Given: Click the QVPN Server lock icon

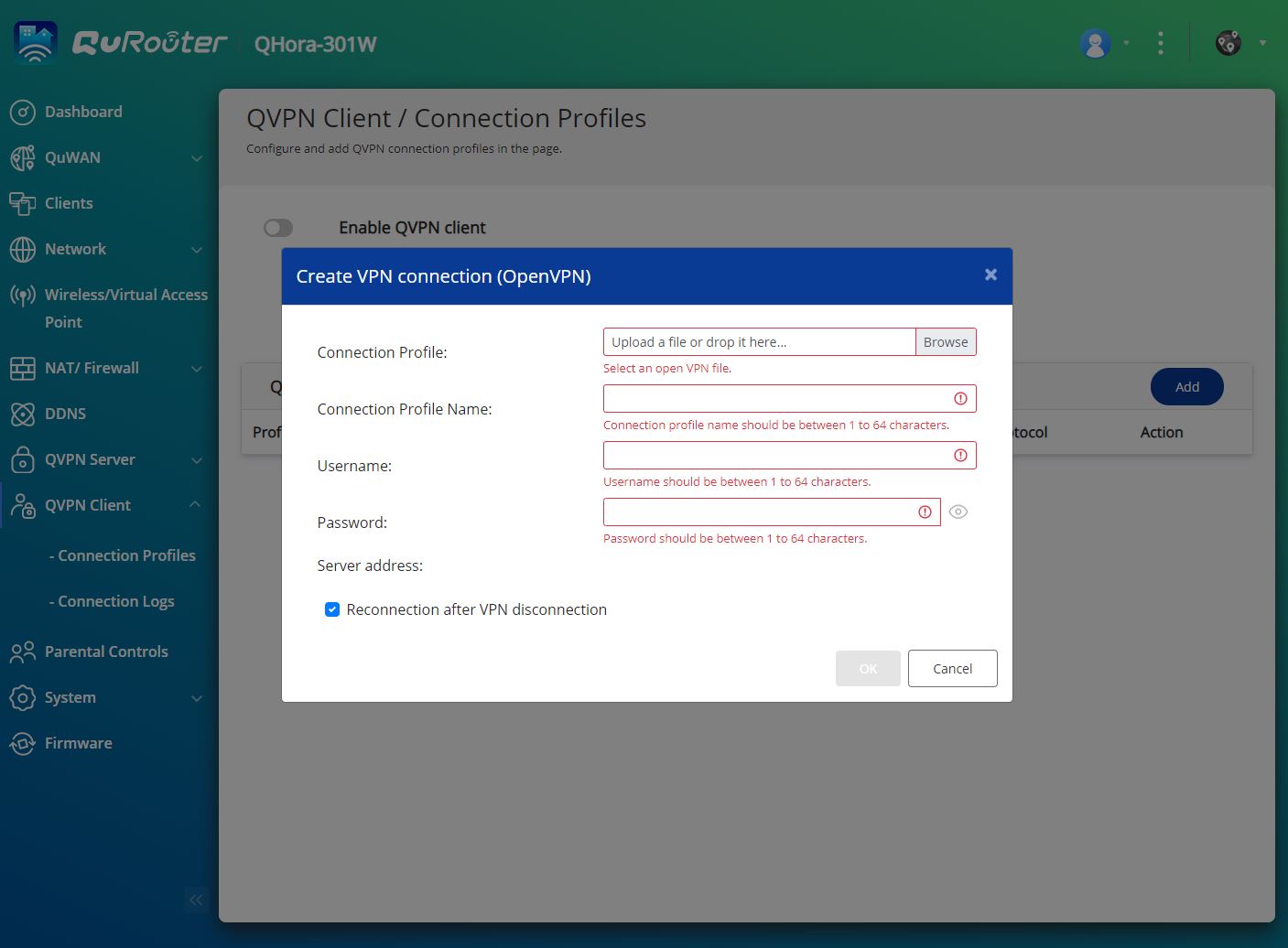Looking at the screenshot, I should click(x=22, y=459).
